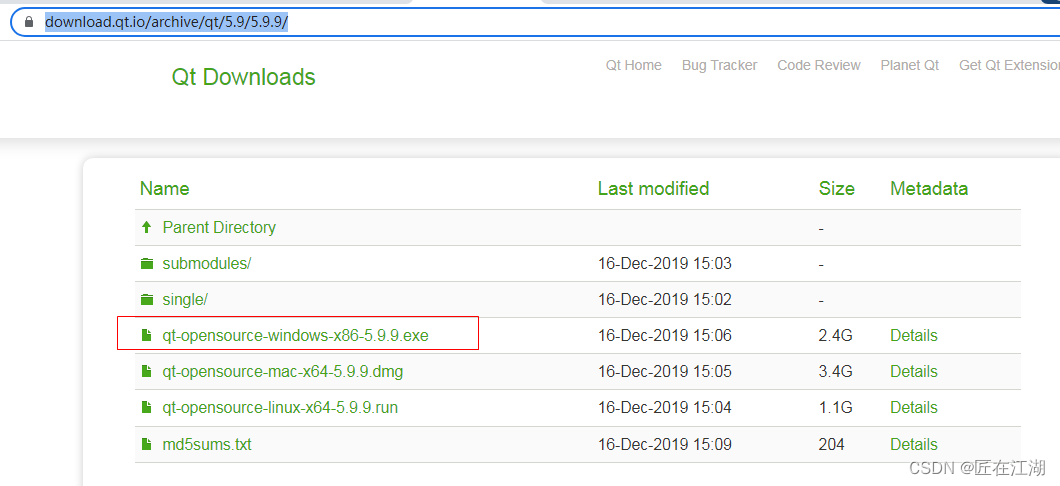Open Code Review nav link
This screenshot has width=1060, height=486.
(x=819, y=65)
